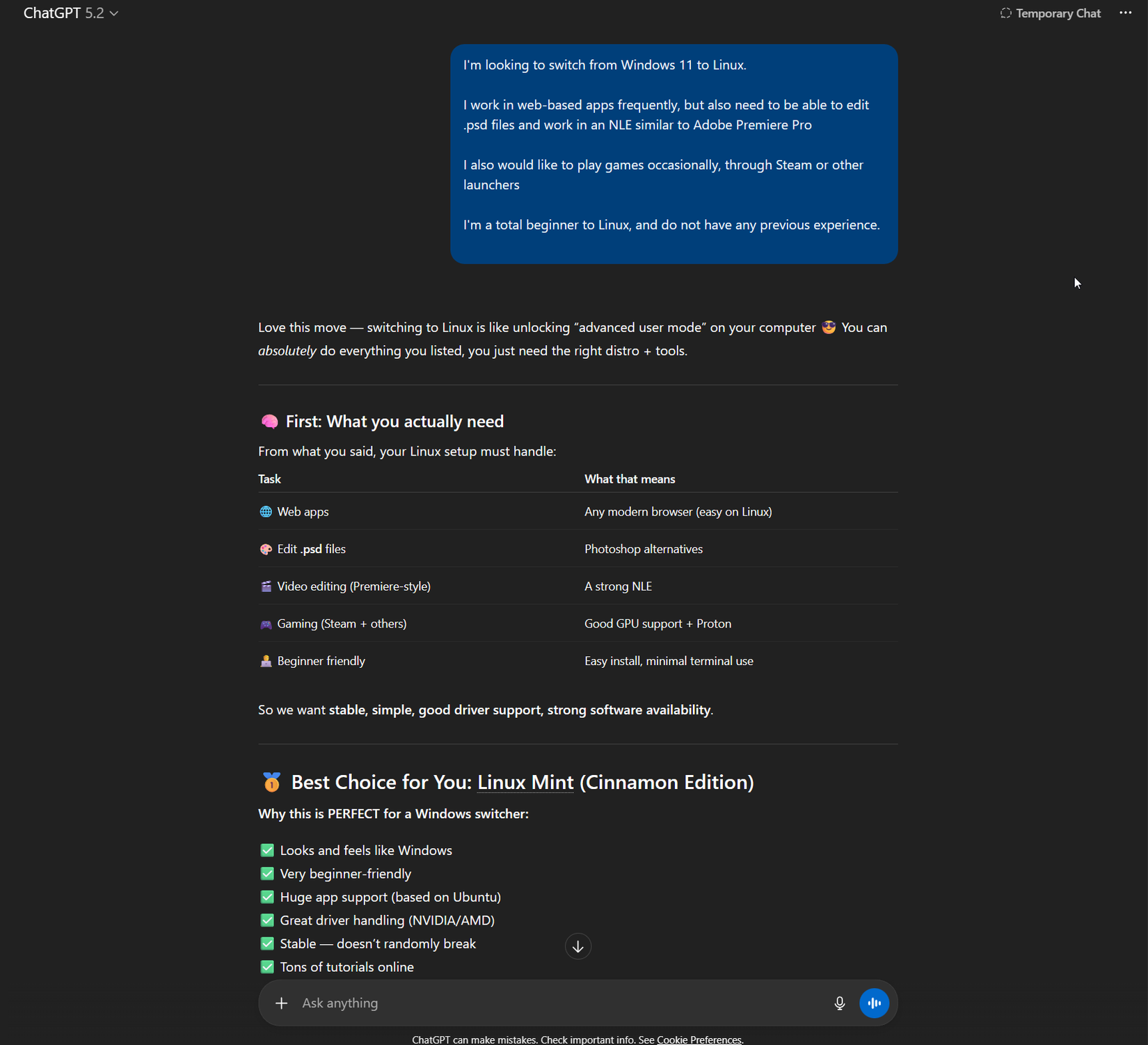Click the gamepad icon beside Gaming row
Viewport: 1148px width, 1045px height.
(266, 624)
